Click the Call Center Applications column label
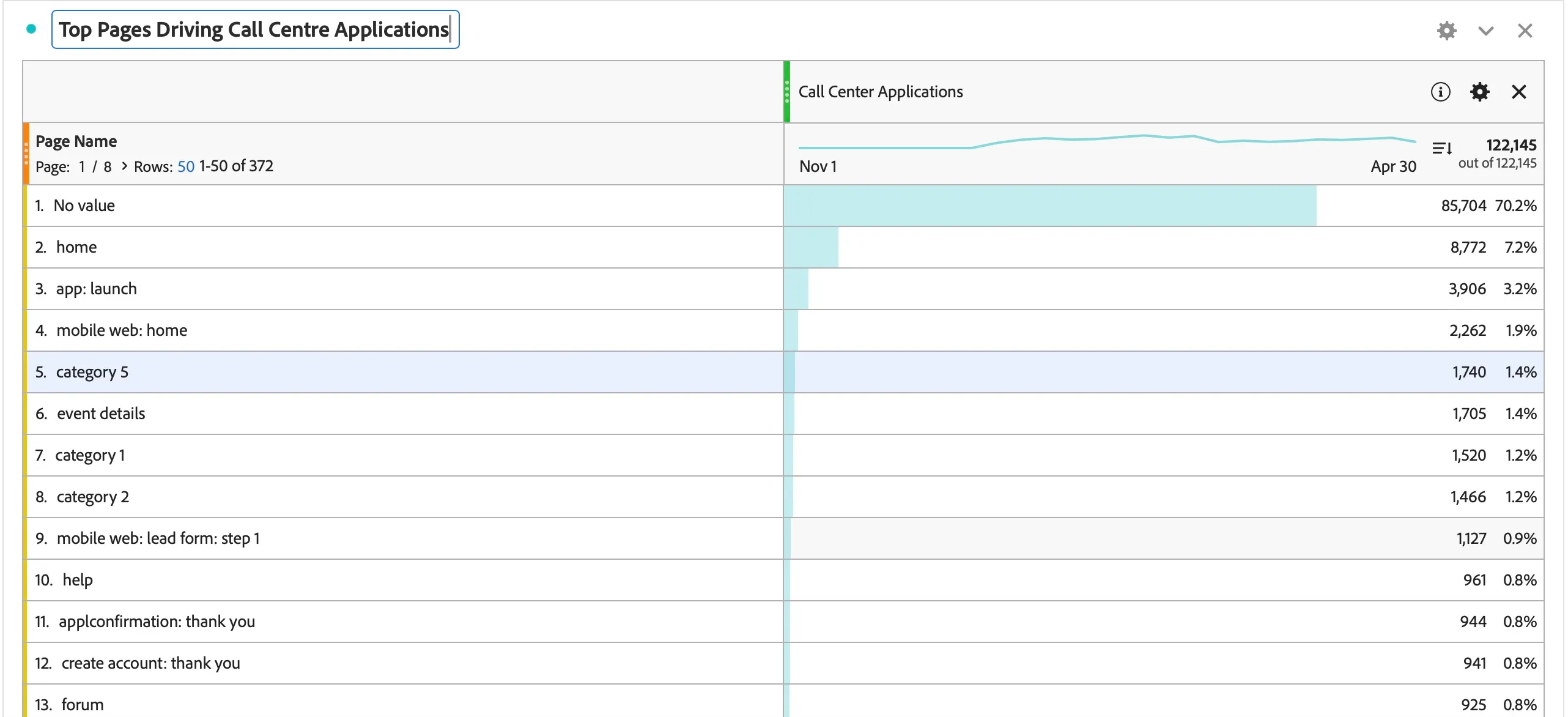 881,92
